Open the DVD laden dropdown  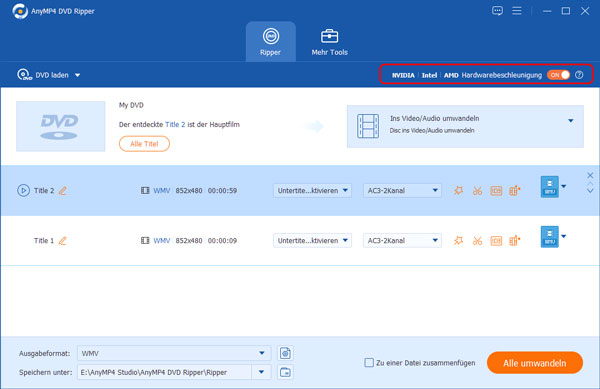coord(77,75)
